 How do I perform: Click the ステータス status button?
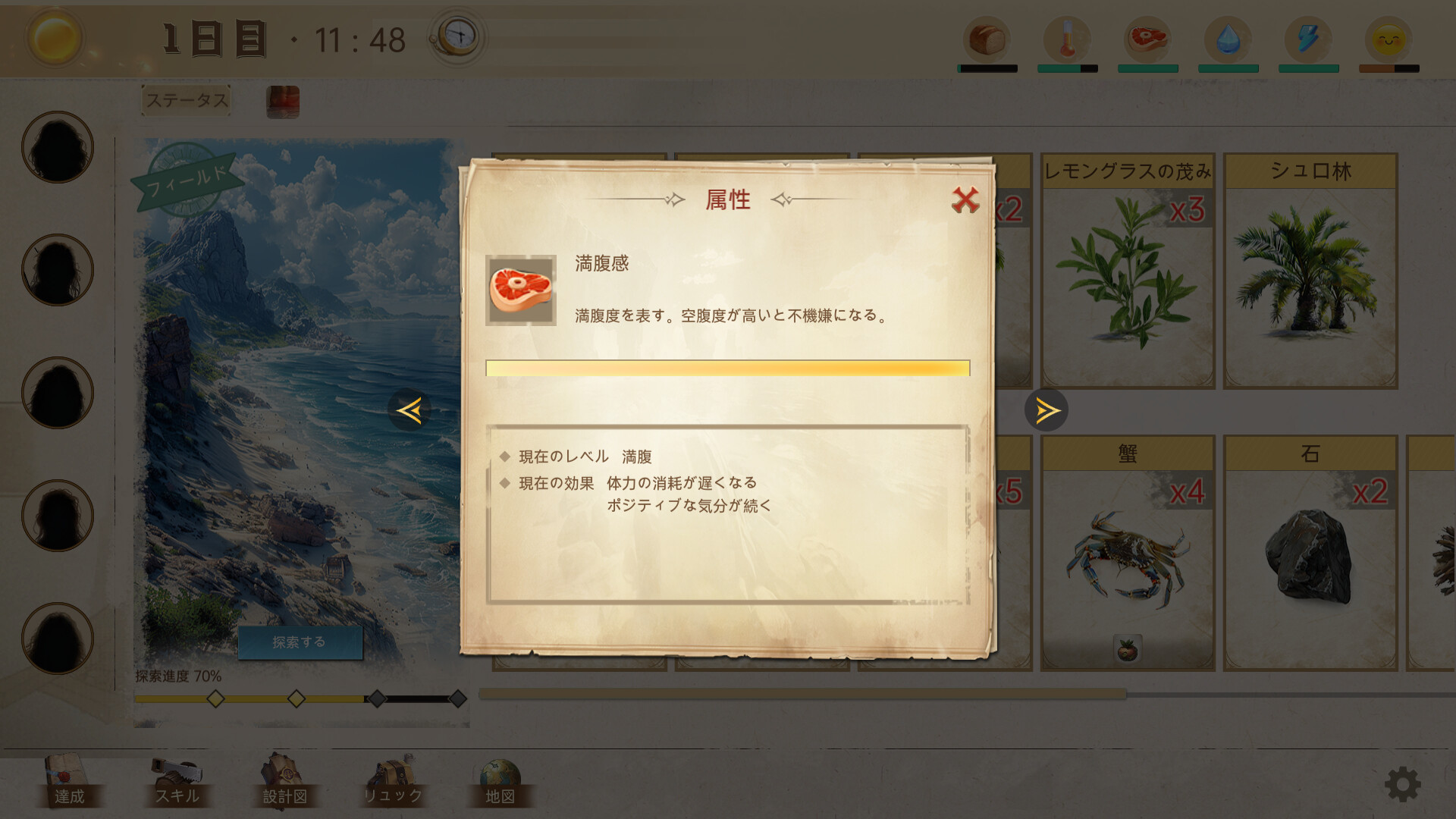click(187, 100)
